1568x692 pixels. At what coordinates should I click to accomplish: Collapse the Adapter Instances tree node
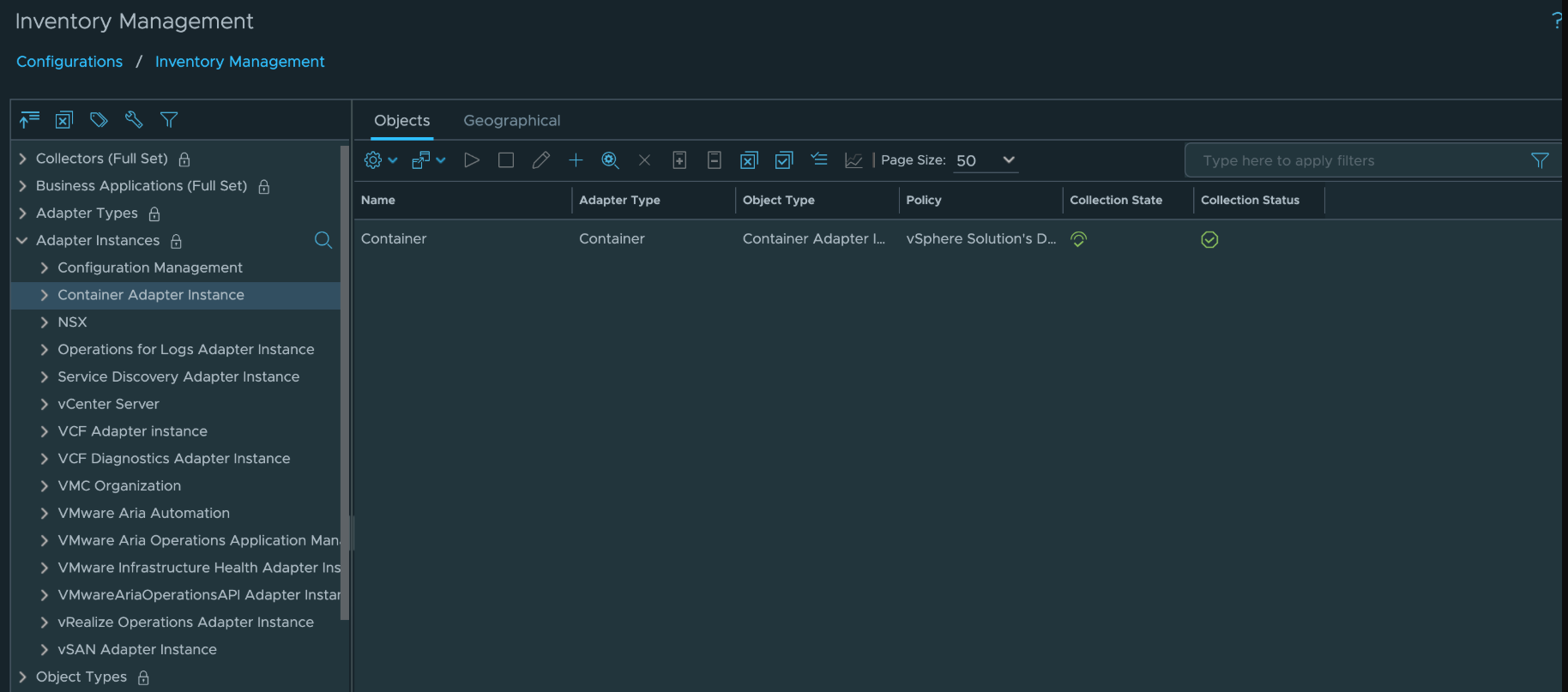22,241
